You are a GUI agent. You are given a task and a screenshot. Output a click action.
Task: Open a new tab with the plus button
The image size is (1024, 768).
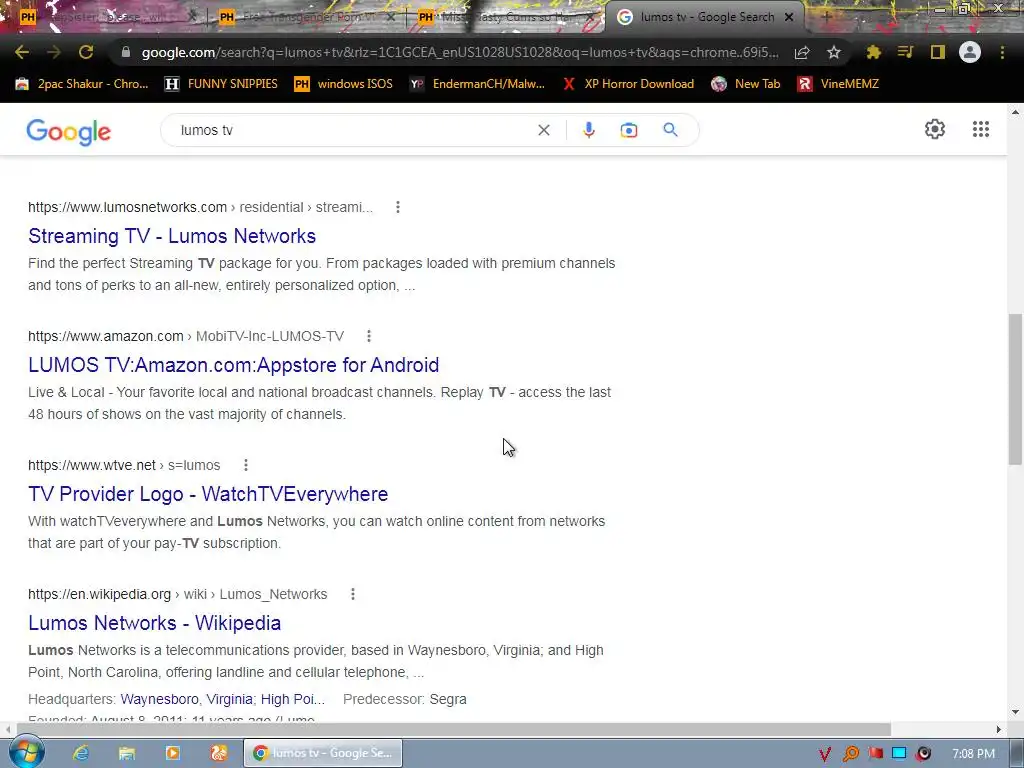826,17
